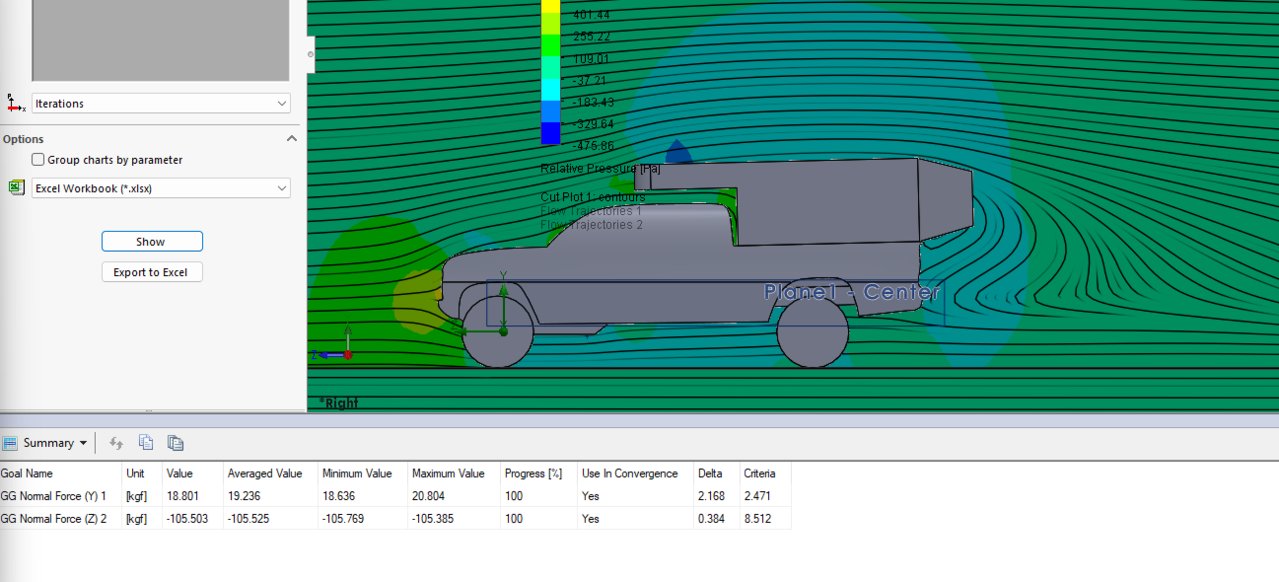Image resolution: width=1279 pixels, height=582 pixels.
Task: Click the Minimum Value column header
Action: tap(357, 473)
